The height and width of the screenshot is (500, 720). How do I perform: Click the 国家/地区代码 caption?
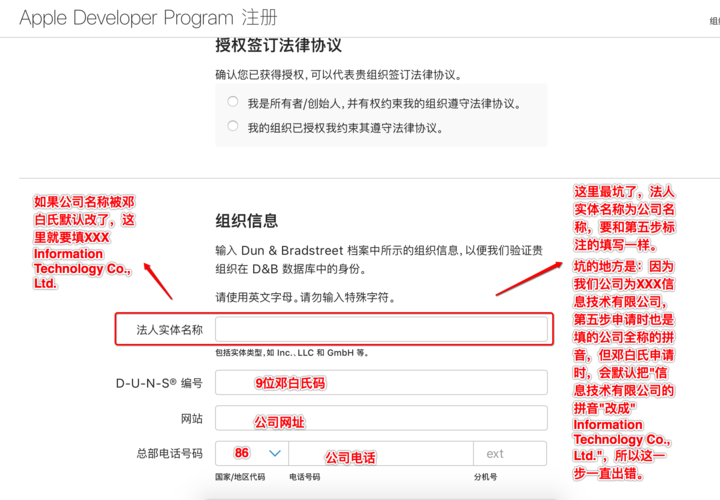coord(240,477)
